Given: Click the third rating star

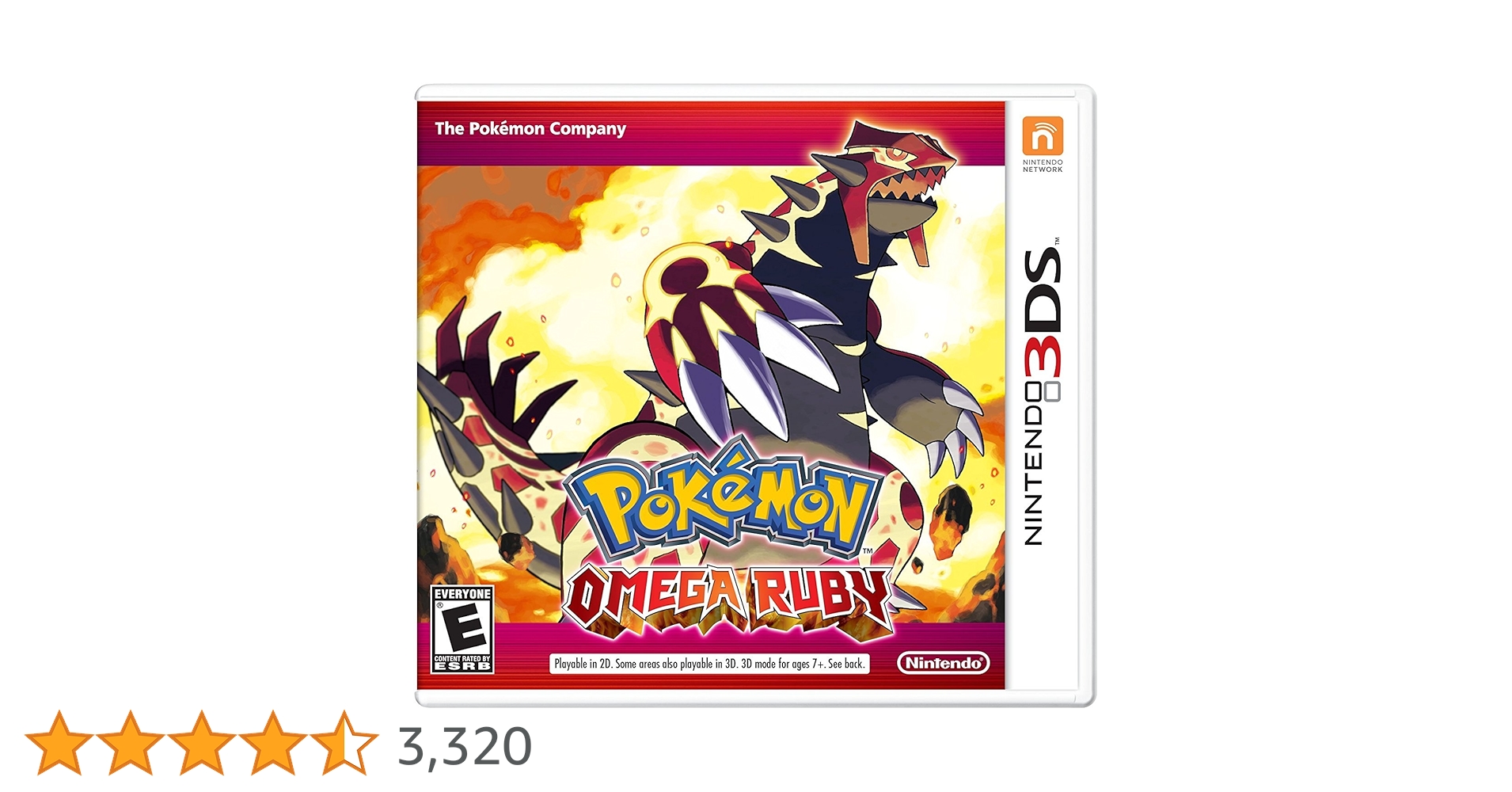Looking at the screenshot, I should pyautogui.click(x=202, y=743).
